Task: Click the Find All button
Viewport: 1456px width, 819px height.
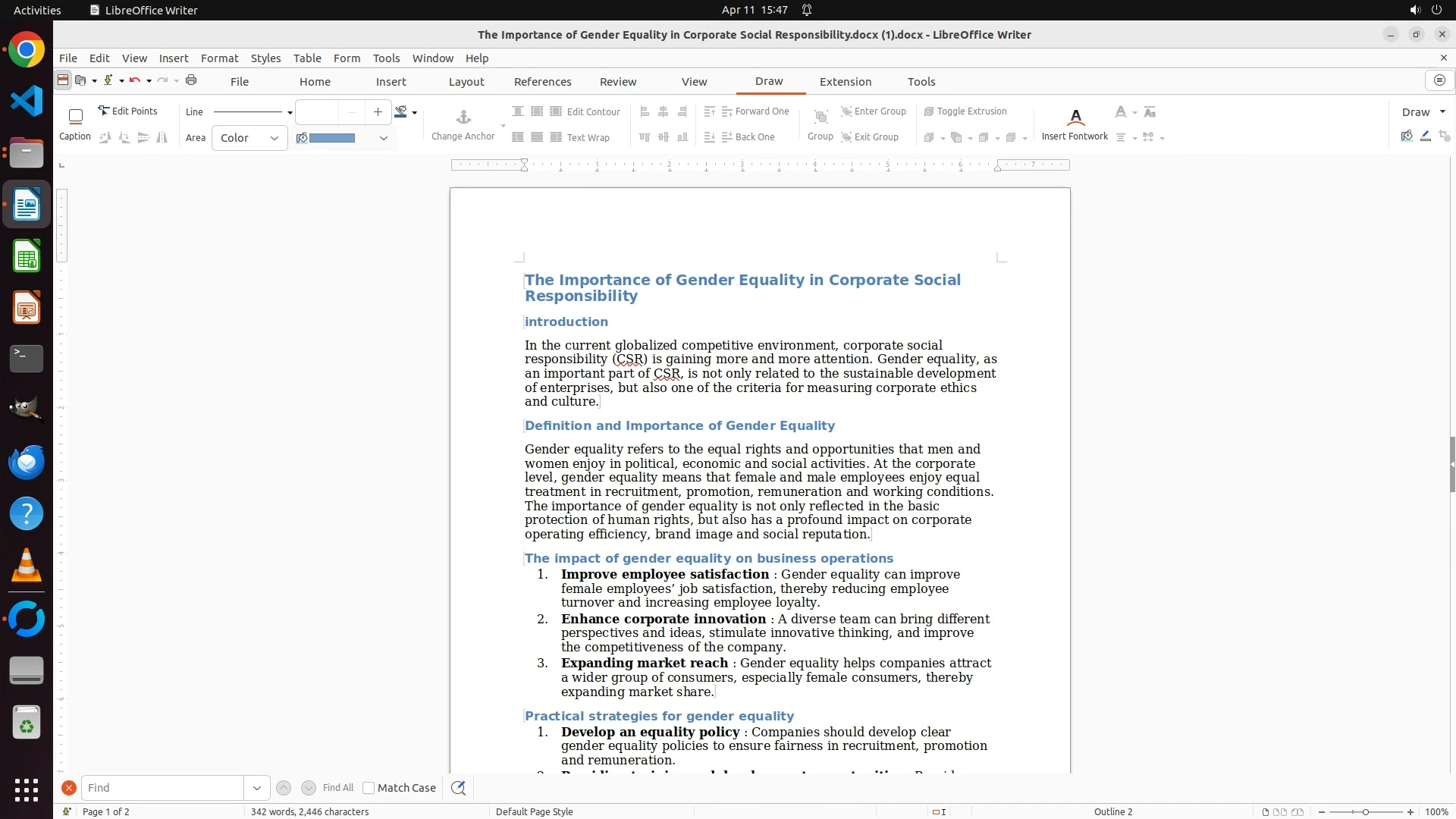Action: click(x=337, y=788)
